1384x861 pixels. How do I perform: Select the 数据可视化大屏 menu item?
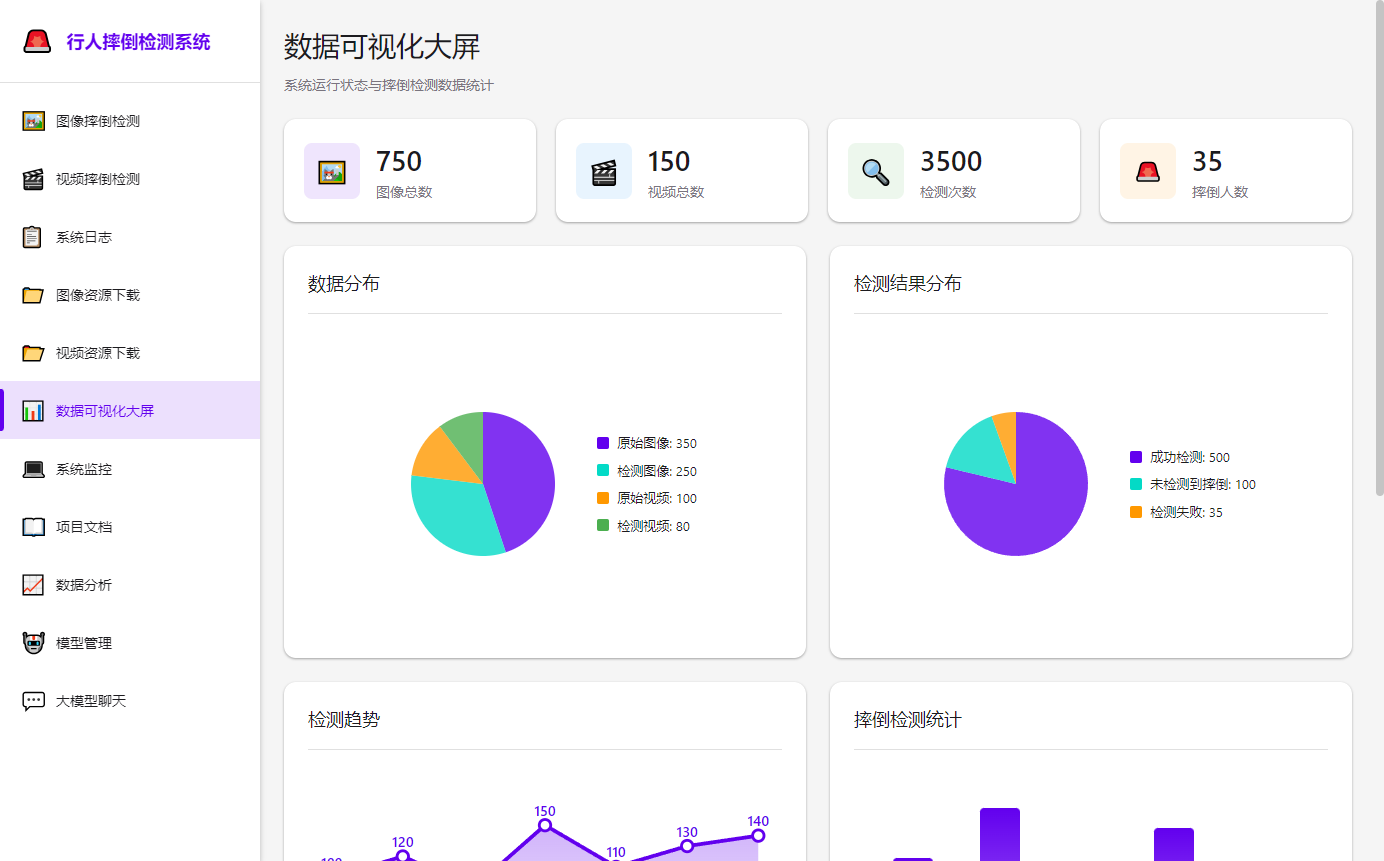coord(130,411)
